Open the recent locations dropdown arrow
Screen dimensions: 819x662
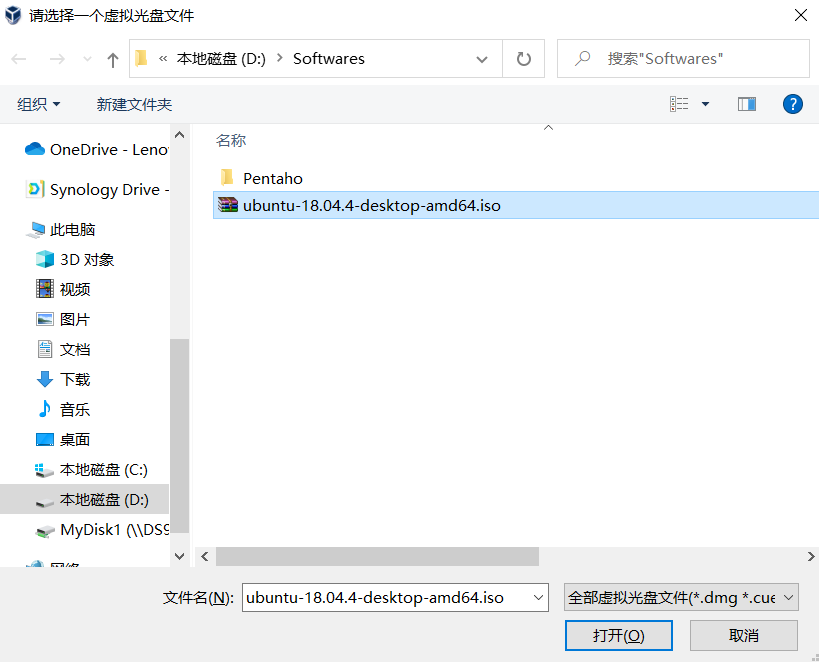pyautogui.click(x=87, y=59)
